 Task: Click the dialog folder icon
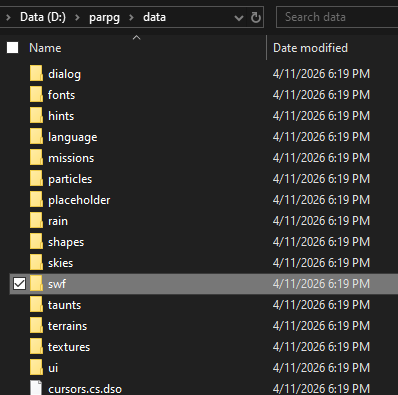click(36, 74)
